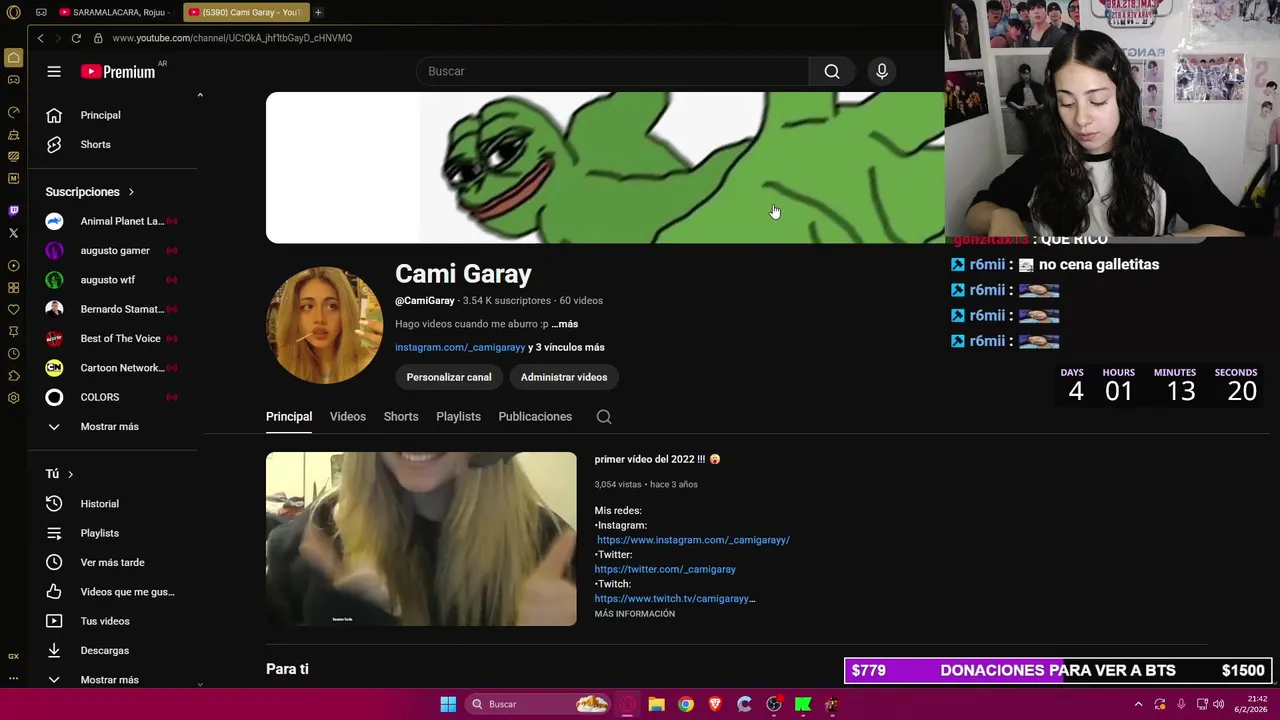Open the Animal Planet La... subscription

(112, 221)
